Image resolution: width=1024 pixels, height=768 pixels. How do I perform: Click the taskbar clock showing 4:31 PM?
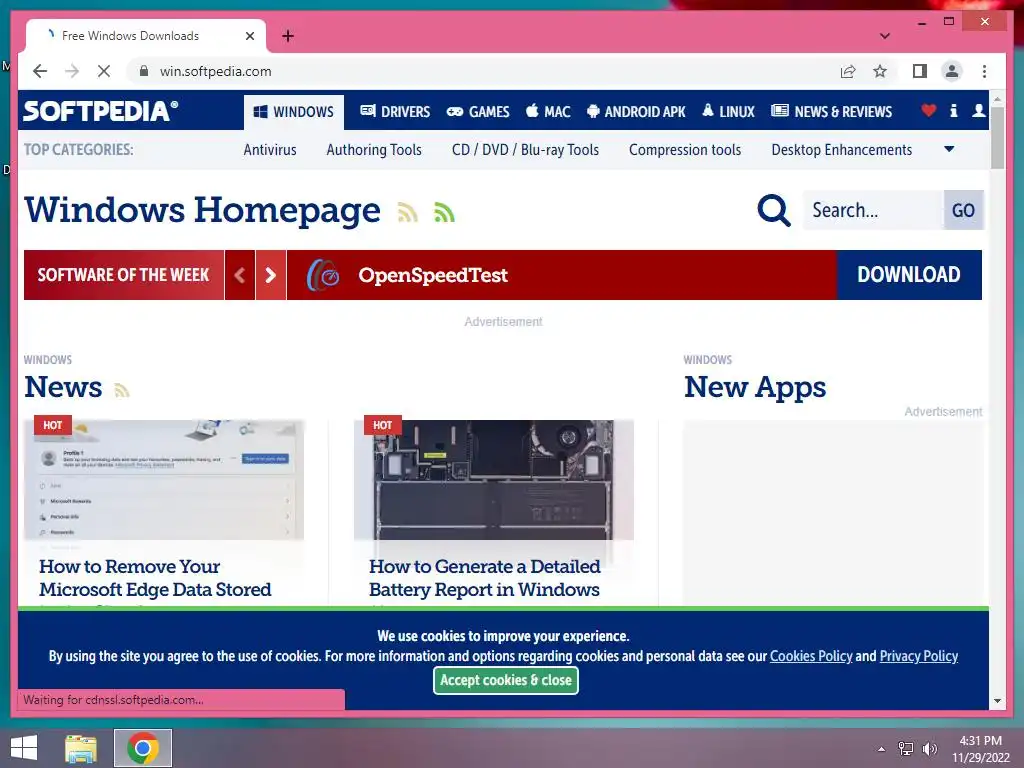click(x=980, y=748)
